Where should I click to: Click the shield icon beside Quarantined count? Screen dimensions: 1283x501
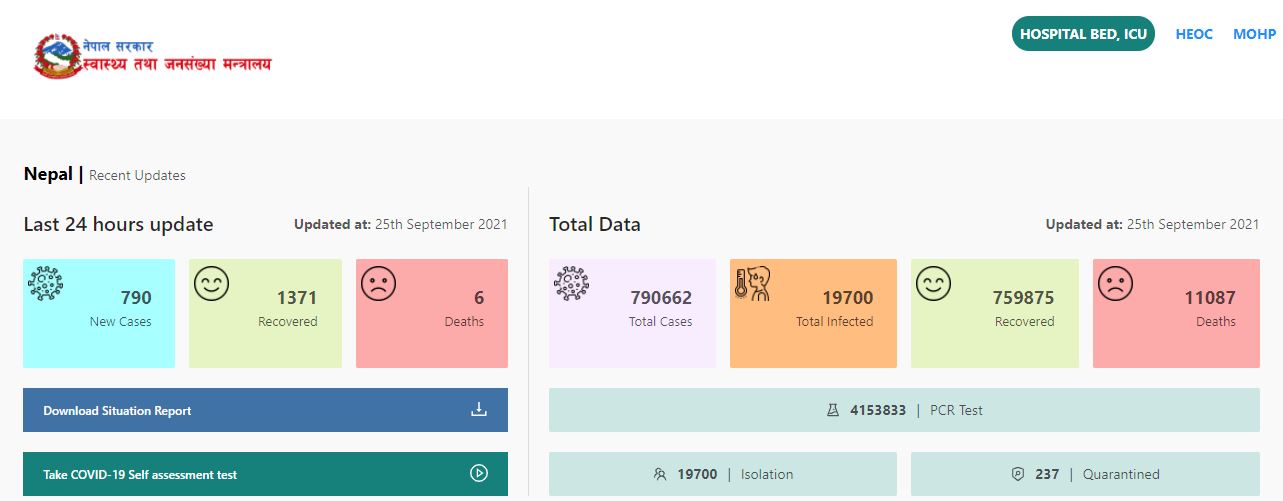click(x=1018, y=474)
